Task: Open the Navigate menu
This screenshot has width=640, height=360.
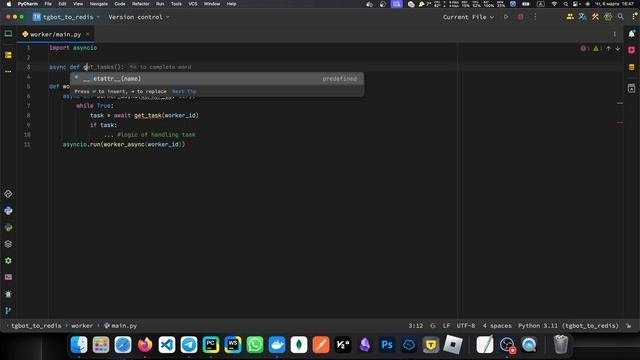Action: pyautogui.click(x=99, y=4)
